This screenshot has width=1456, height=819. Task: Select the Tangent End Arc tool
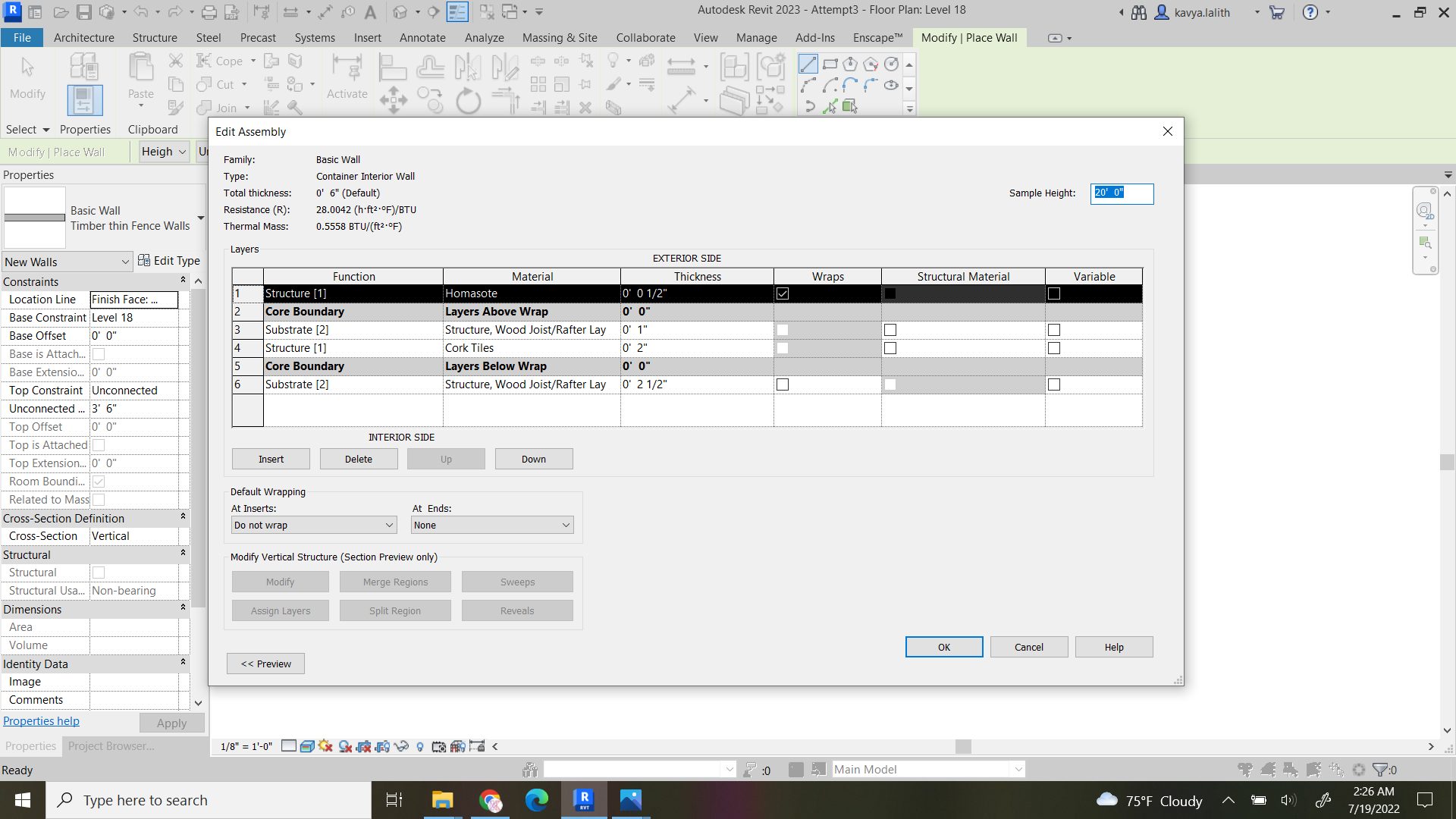(x=850, y=85)
